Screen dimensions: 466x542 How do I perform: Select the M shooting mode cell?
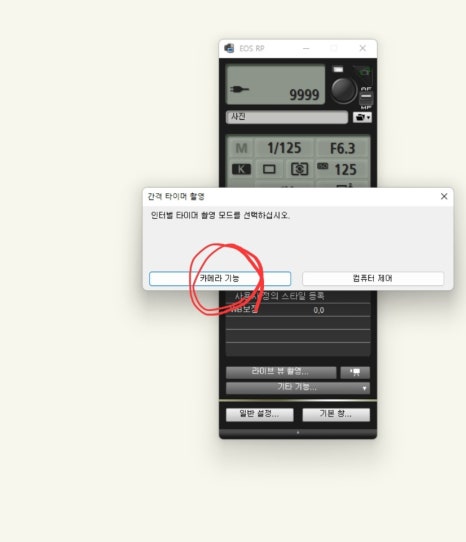click(x=241, y=148)
